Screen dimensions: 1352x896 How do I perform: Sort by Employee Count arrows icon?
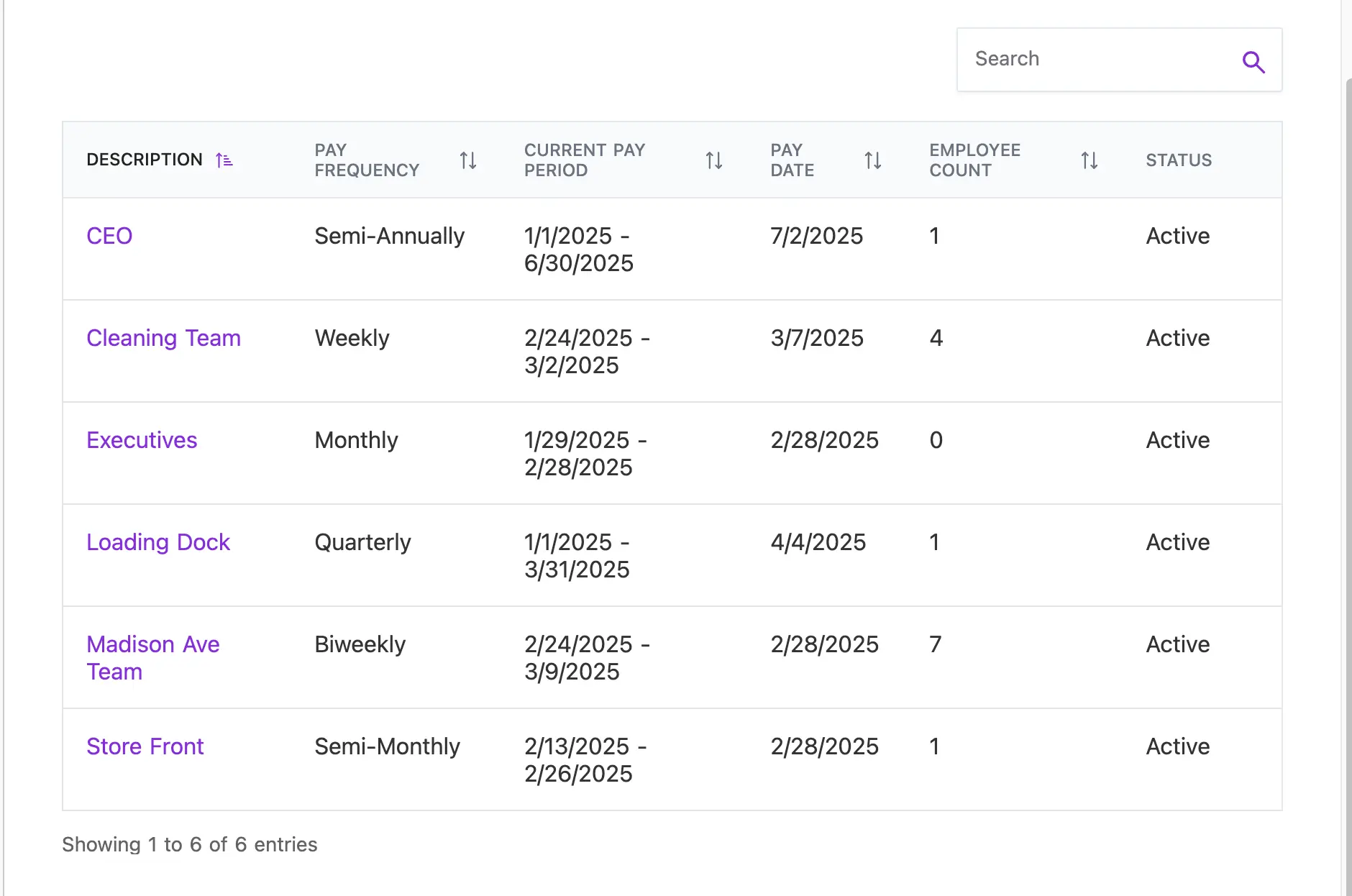pos(1090,160)
